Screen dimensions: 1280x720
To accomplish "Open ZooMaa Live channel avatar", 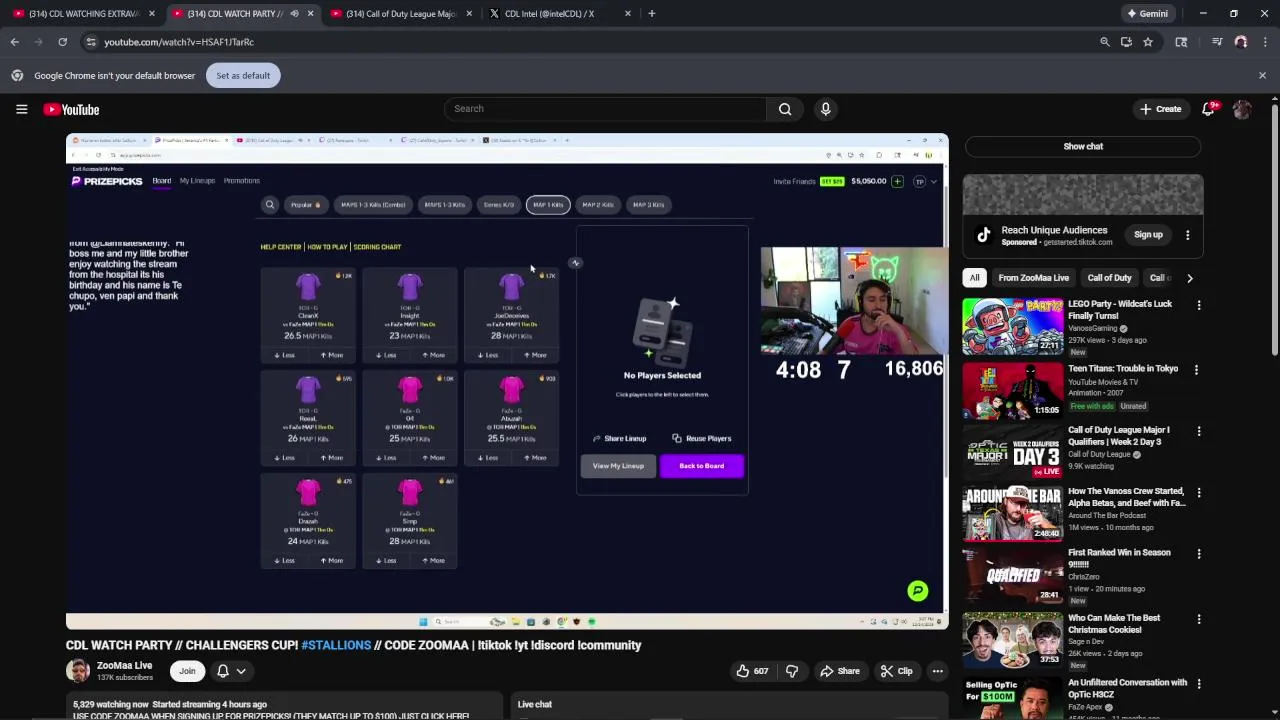I will pos(78,671).
